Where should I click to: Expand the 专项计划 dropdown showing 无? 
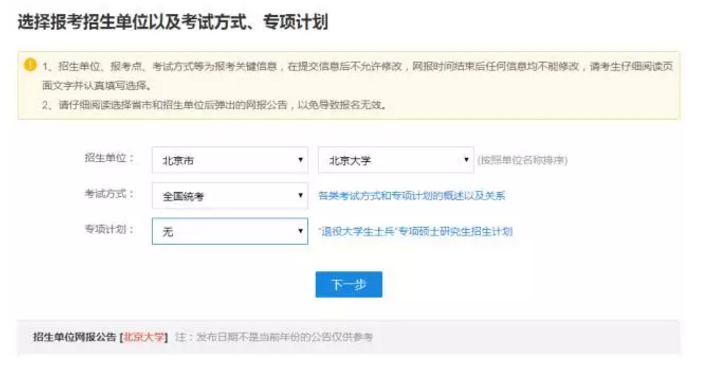(230, 231)
